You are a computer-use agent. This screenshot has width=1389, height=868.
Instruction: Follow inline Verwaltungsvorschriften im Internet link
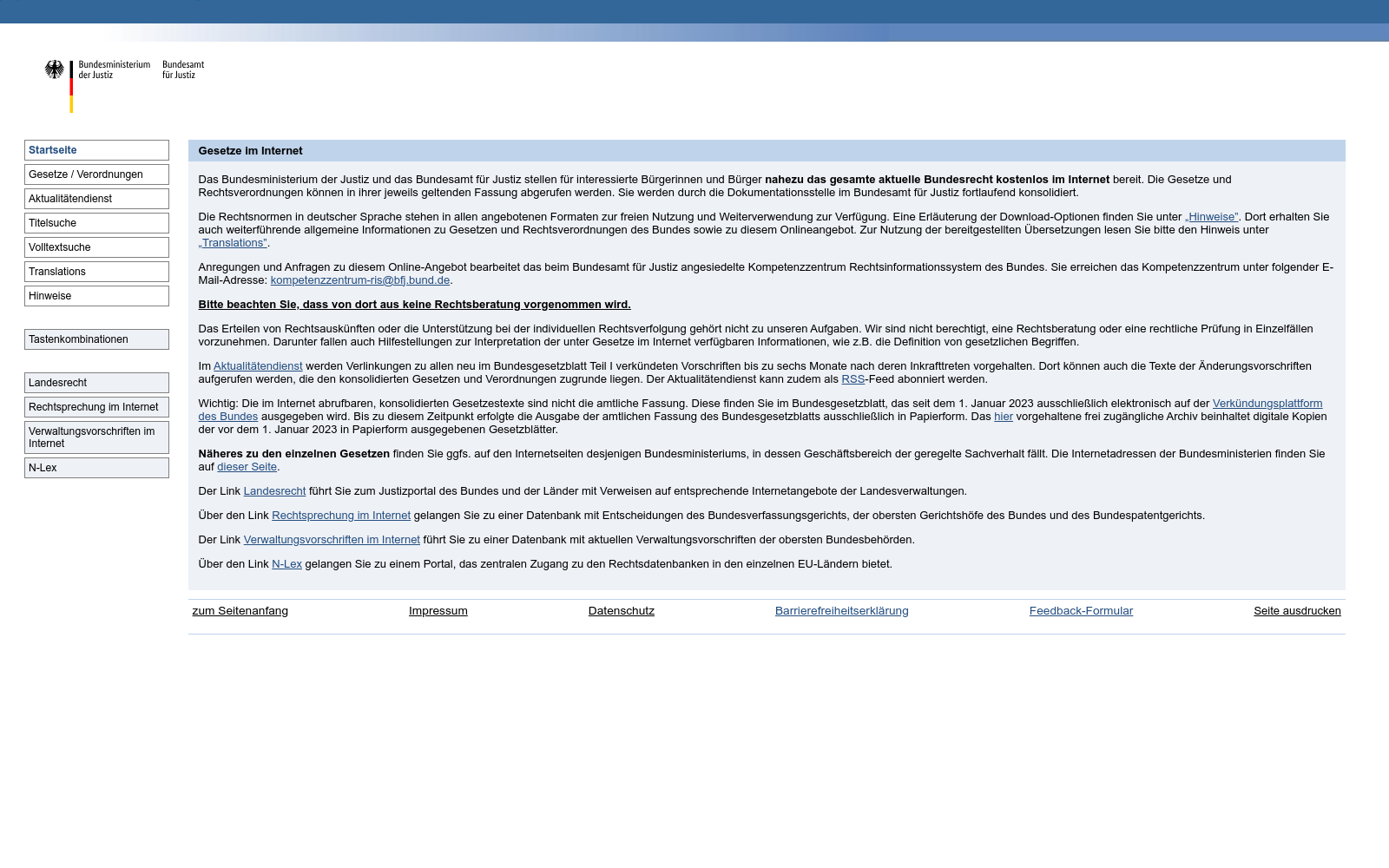tap(332, 540)
